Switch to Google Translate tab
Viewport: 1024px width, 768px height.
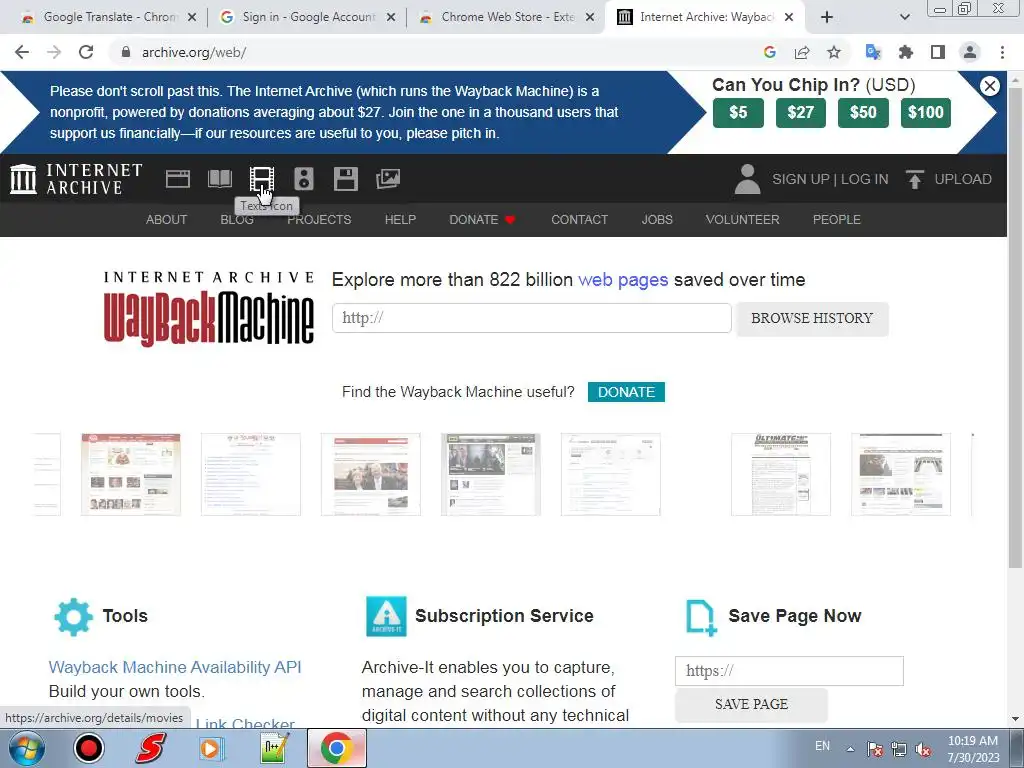(108, 17)
